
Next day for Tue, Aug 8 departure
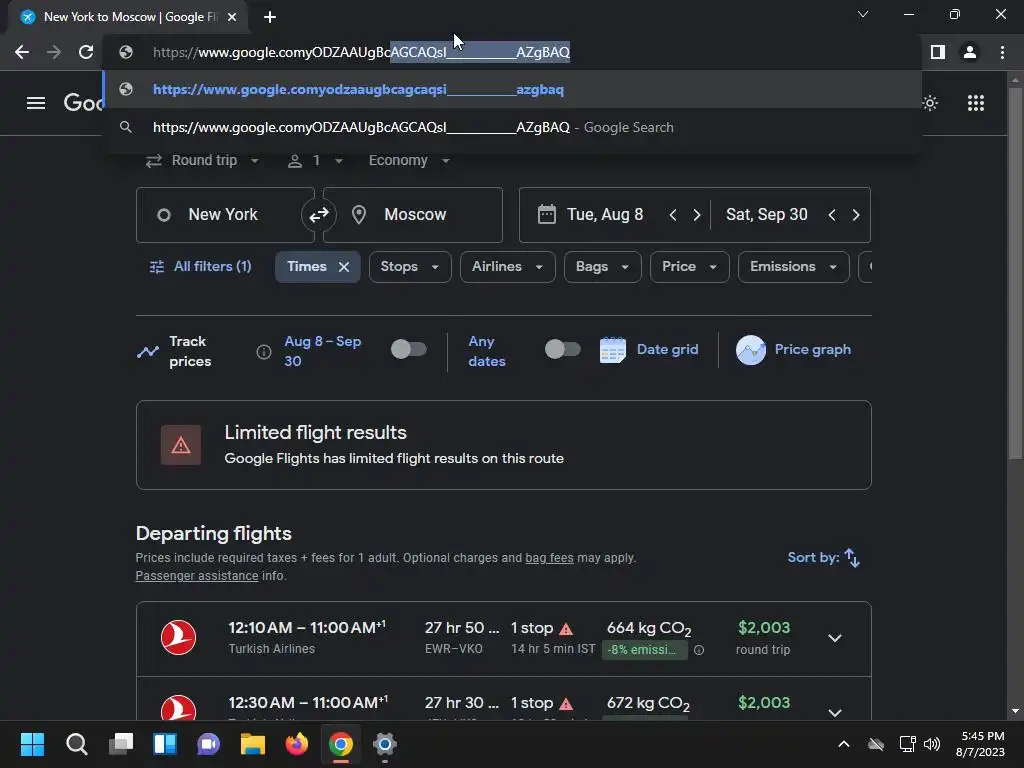pos(697,215)
